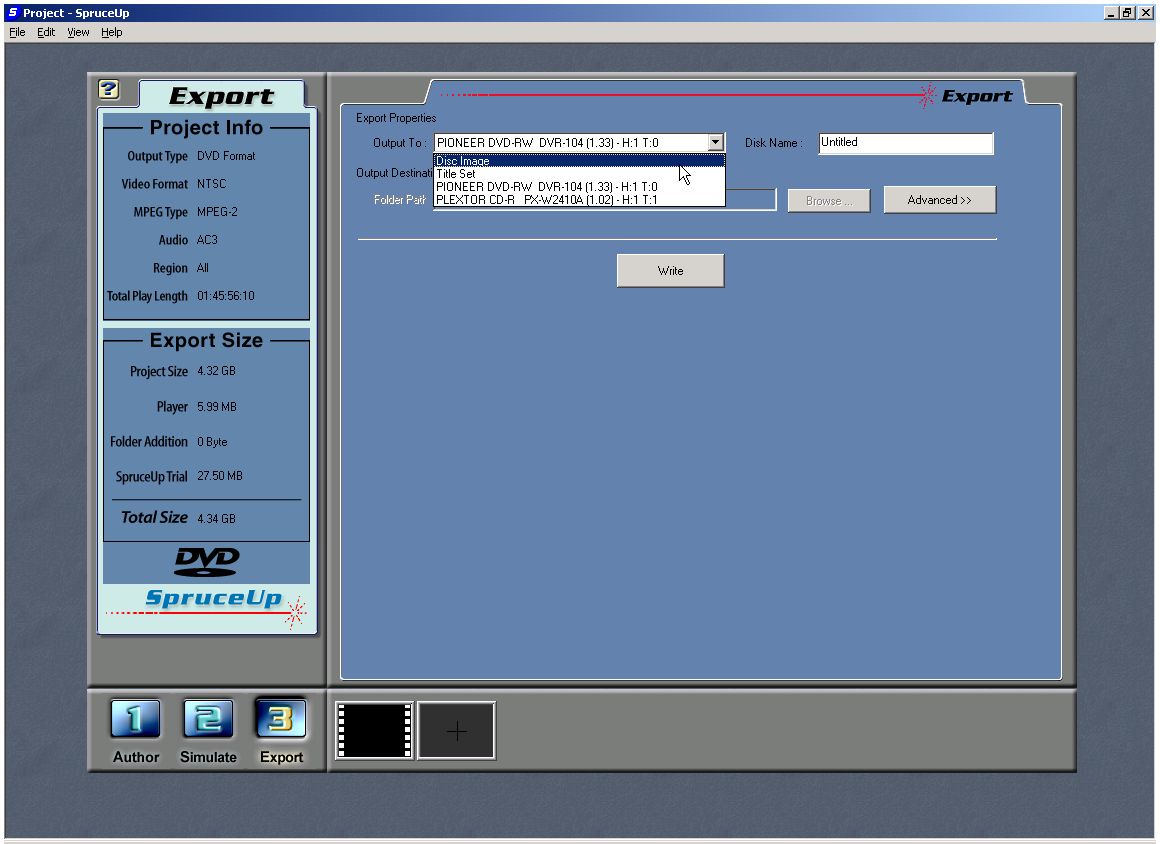Choose Disc Image in the output list
Image resolution: width=1160 pixels, height=844 pixels.
point(579,161)
